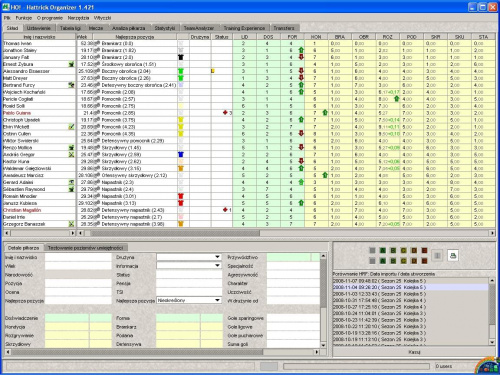The image size is (500, 375).
Task: Open the Informacja dropdown in player details
Action: [x=189, y=266]
